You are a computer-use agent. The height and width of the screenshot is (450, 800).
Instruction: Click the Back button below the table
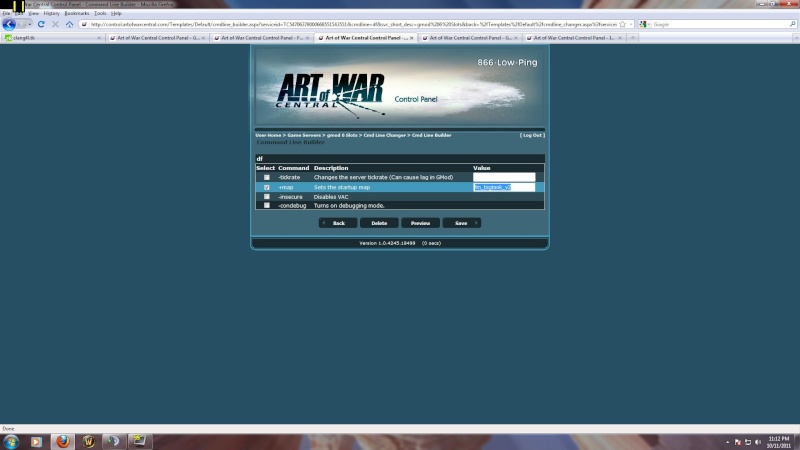point(338,223)
